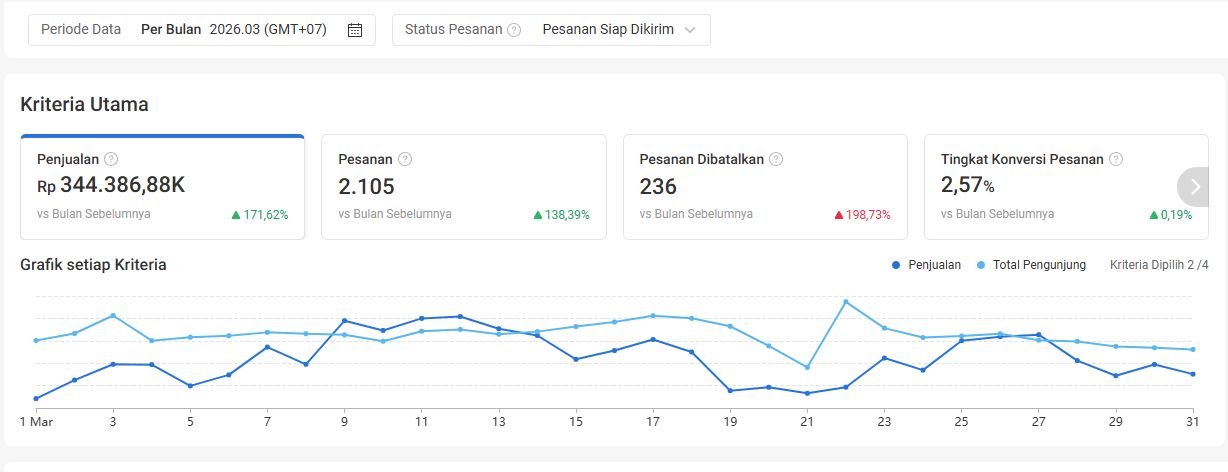Open the Periode Data date picker
This screenshot has height=472, width=1228.
[x=202, y=30]
